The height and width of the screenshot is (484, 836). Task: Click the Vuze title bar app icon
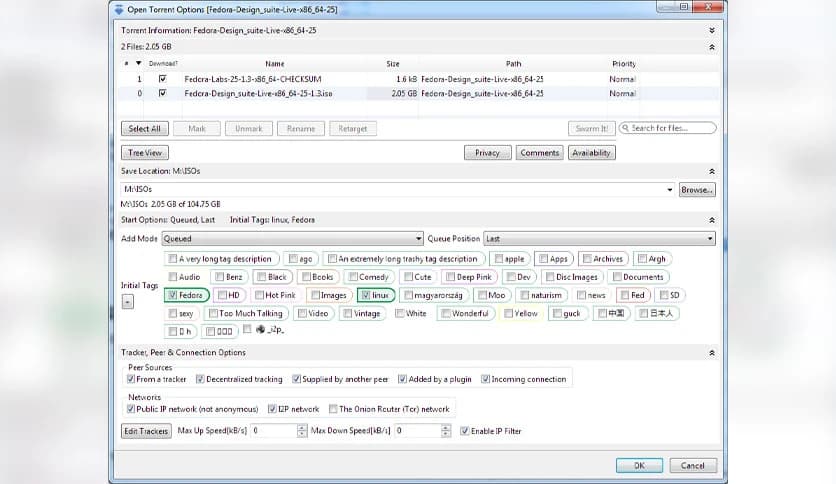[119, 10]
